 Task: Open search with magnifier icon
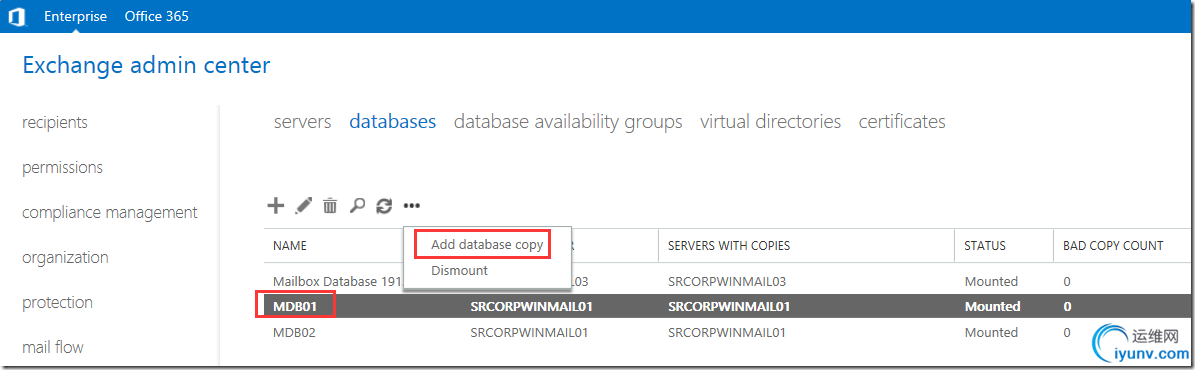point(357,205)
